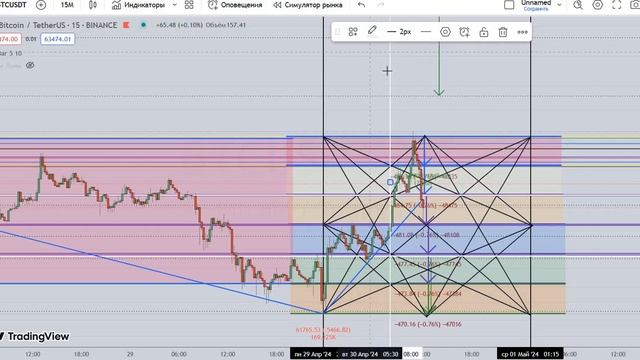Start Симулятор рынка replay mode

(x=308, y=5)
